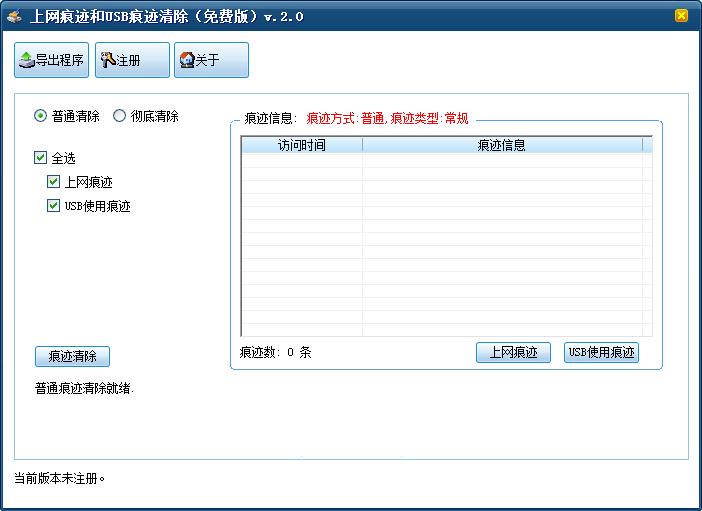Toggle the 全选 select-all checkbox

pyautogui.click(x=41, y=158)
